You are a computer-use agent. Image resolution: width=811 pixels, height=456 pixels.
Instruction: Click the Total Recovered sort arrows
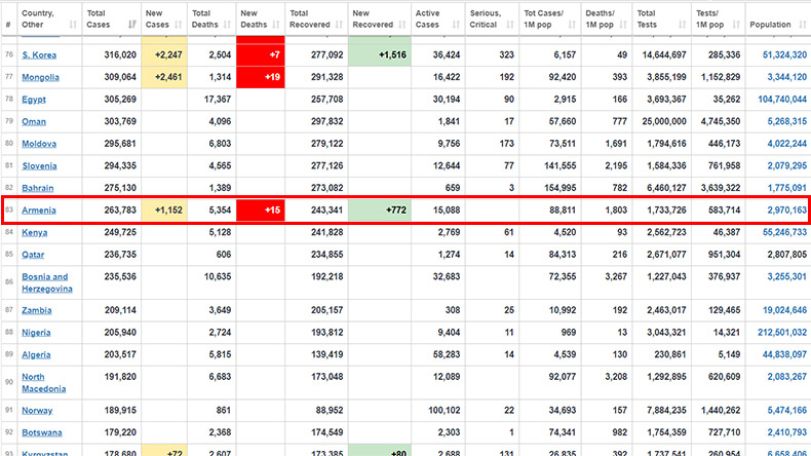339,24
